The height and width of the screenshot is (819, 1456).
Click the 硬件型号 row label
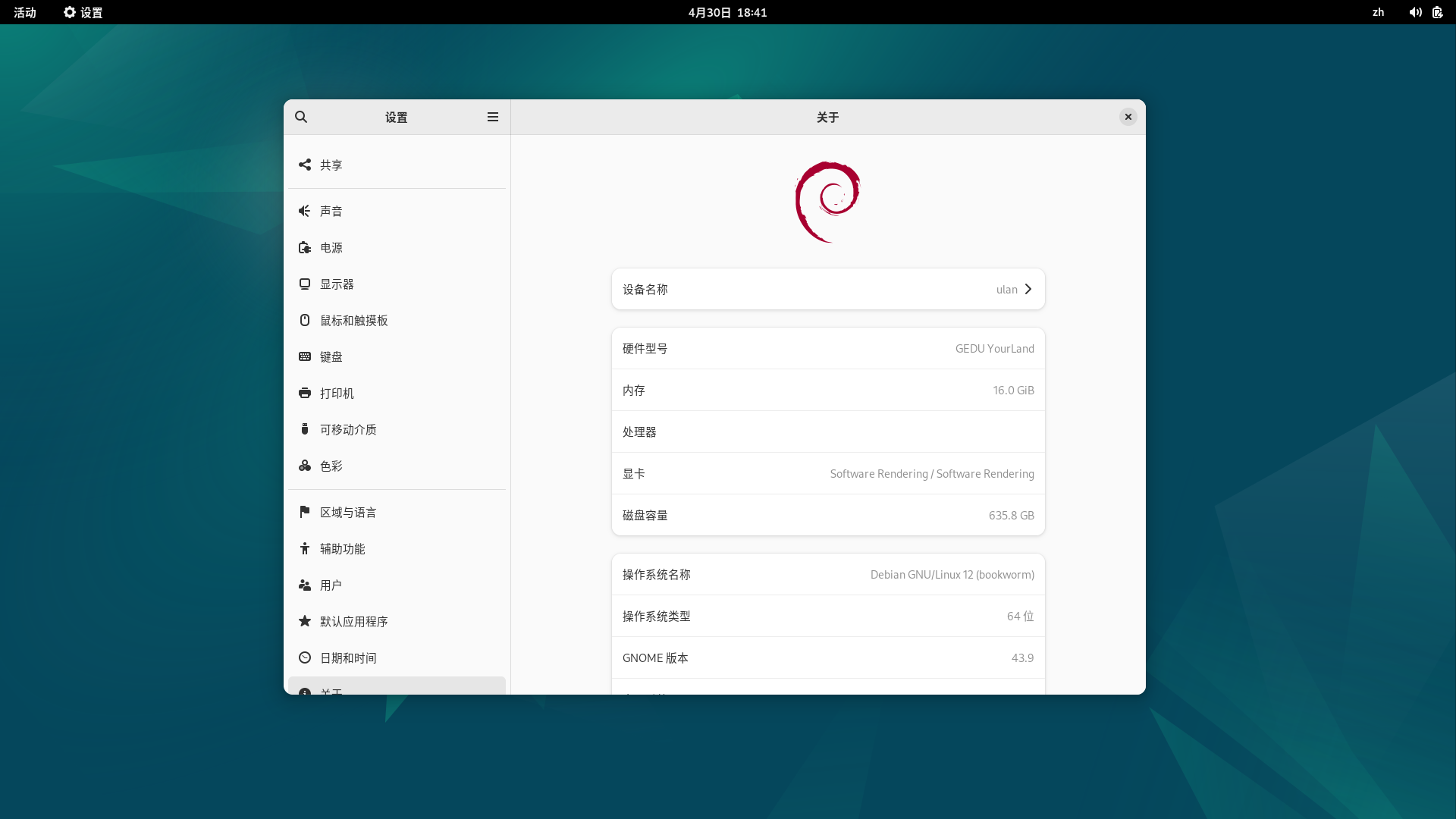645,348
